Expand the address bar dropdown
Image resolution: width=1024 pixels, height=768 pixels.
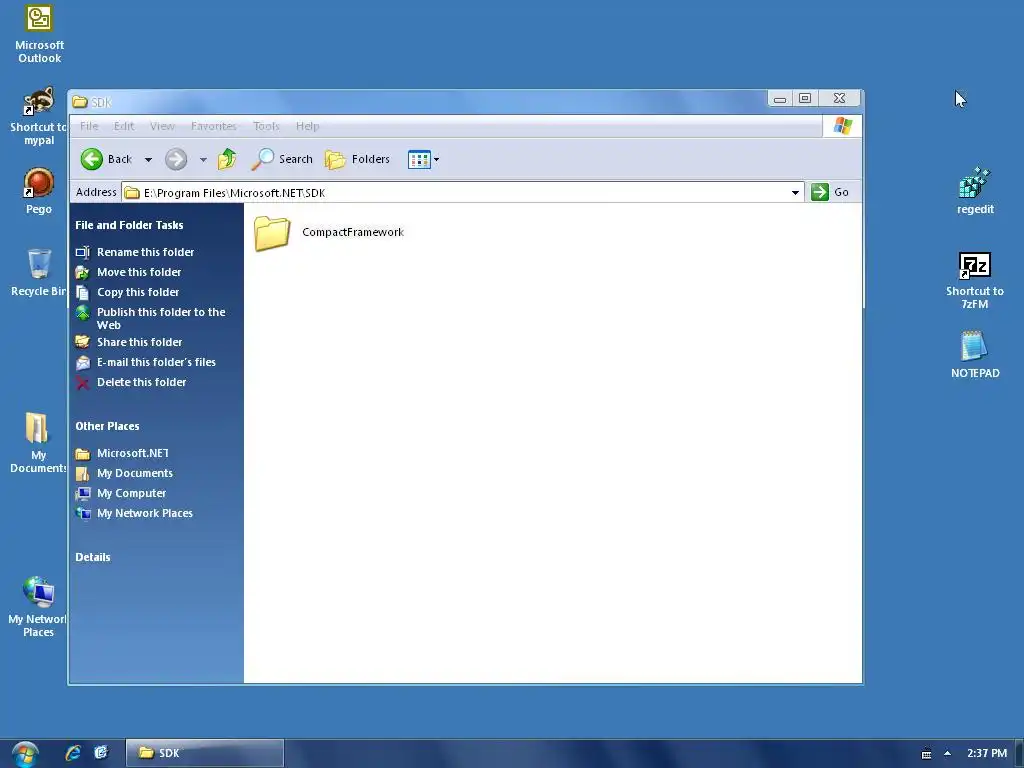point(795,193)
